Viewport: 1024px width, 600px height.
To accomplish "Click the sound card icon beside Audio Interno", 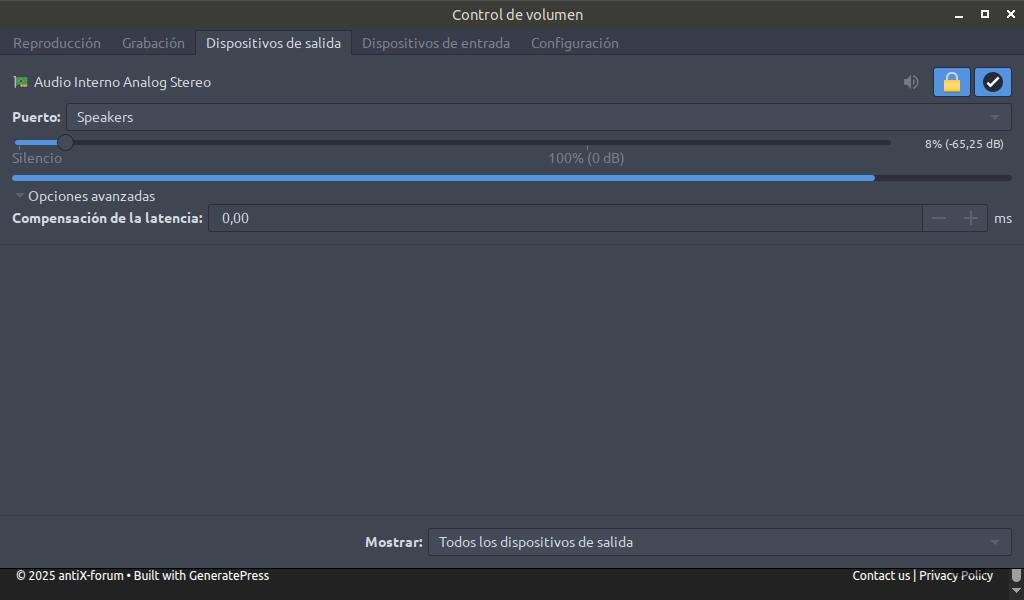I will click(21, 82).
